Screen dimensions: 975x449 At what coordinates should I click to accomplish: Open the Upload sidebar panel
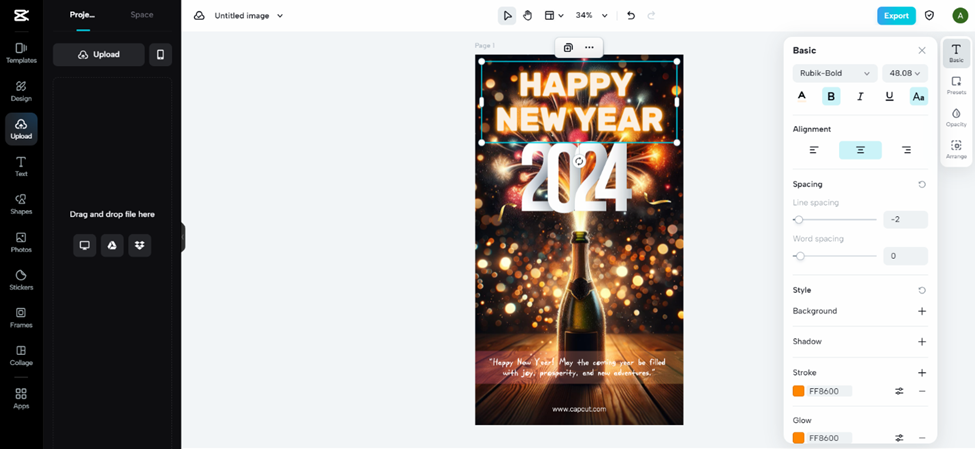(21, 129)
